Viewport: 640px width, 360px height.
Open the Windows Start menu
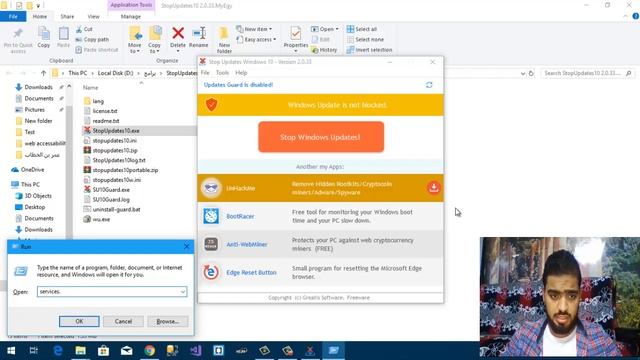[11, 351]
